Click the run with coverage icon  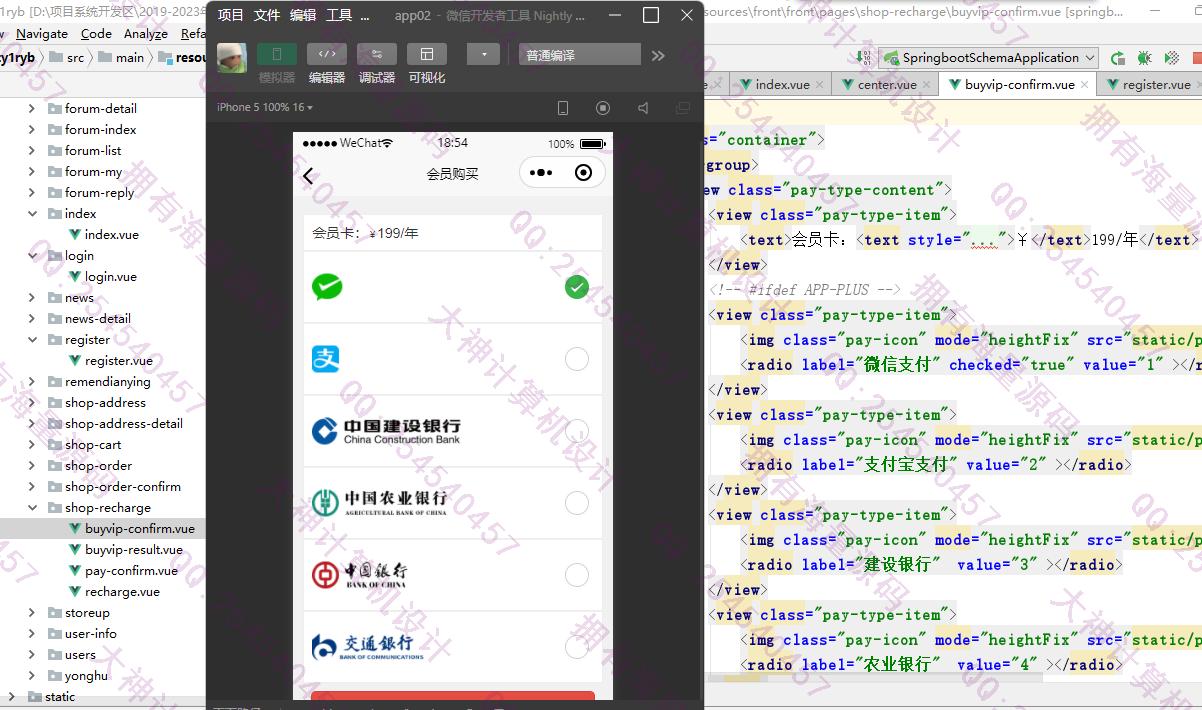[x=1170, y=59]
